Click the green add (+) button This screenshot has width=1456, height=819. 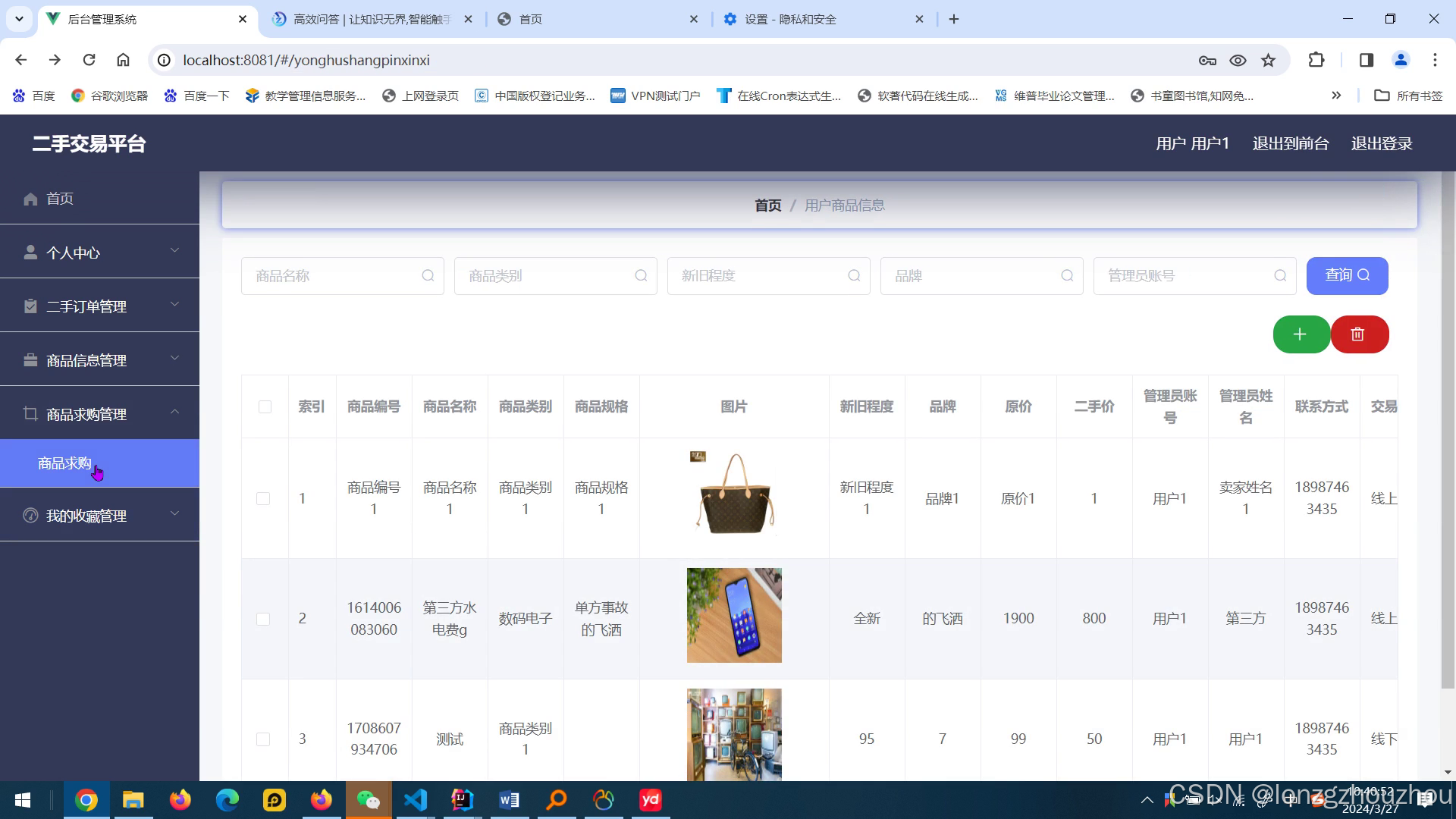click(1300, 334)
